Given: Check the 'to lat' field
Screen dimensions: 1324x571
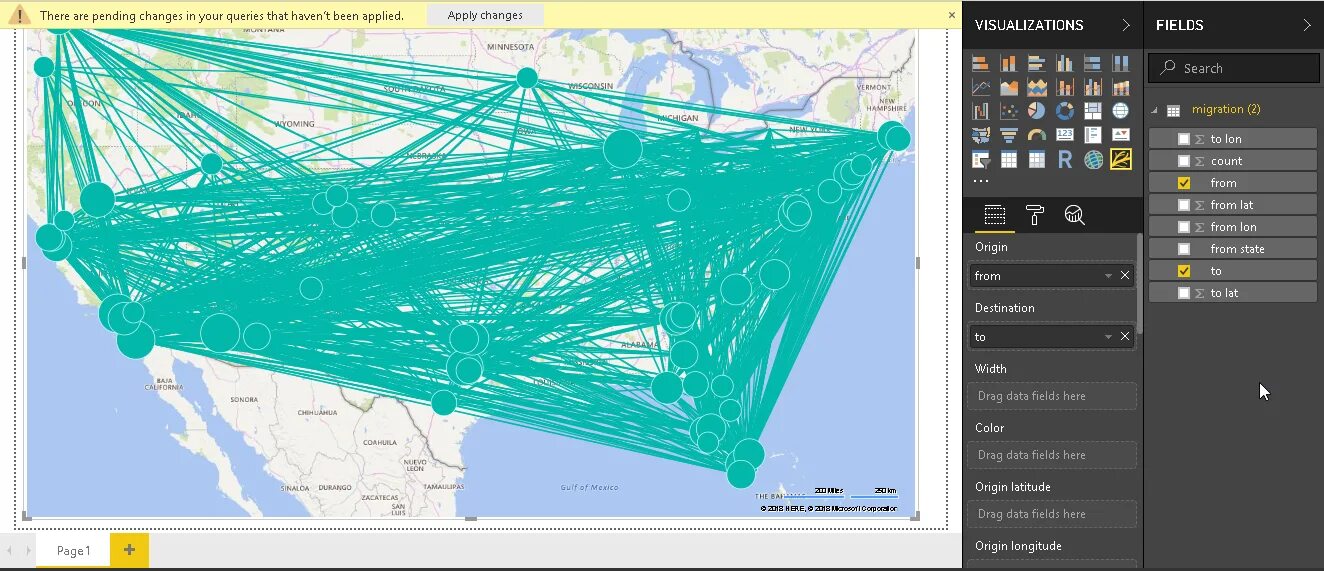Looking at the screenshot, I should pyautogui.click(x=1184, y=293).
